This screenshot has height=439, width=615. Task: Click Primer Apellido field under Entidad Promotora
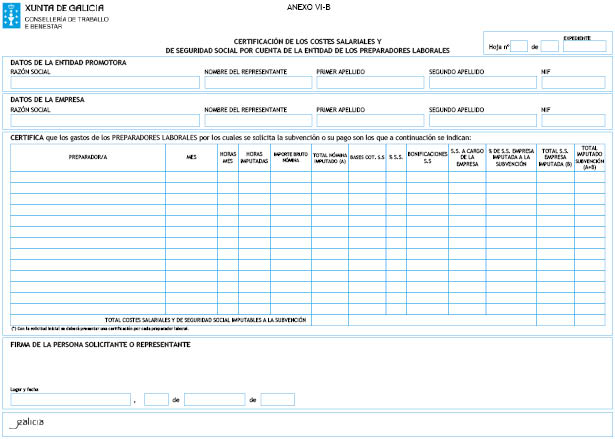(369, 83)
